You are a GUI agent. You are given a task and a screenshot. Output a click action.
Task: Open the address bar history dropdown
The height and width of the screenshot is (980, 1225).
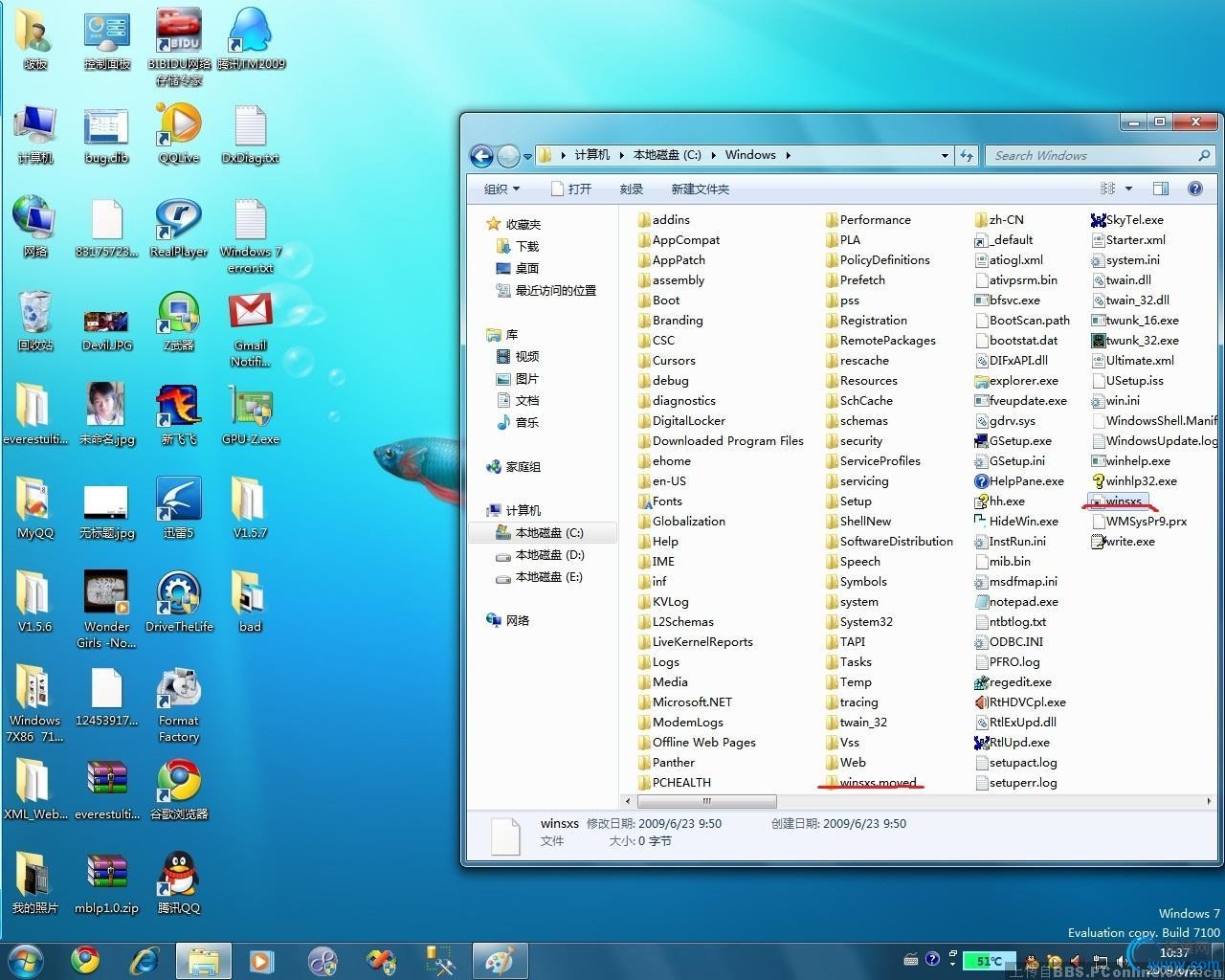tap(945, 156)
